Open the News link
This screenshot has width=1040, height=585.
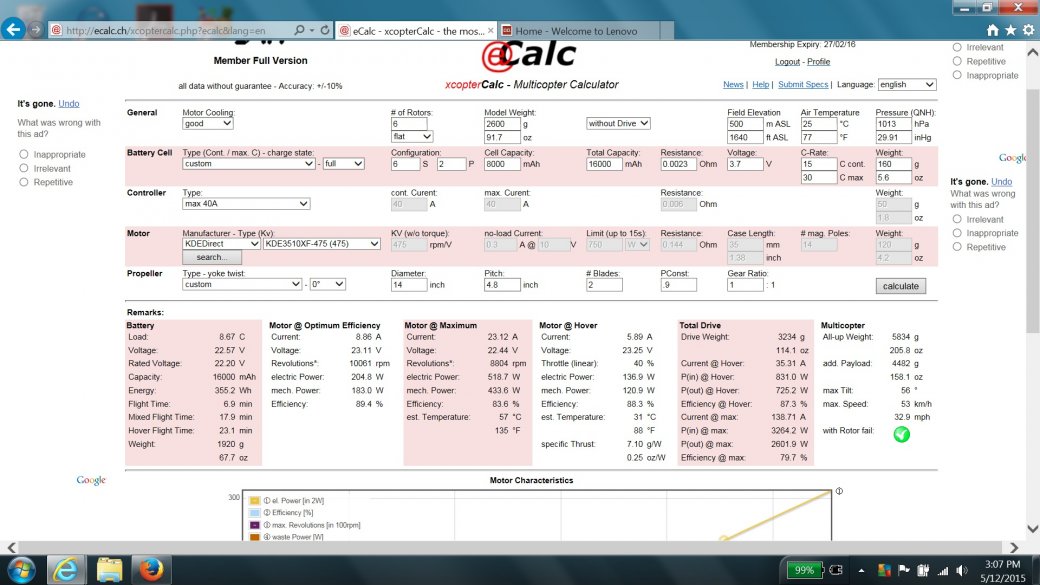click(x=733, y=84)
